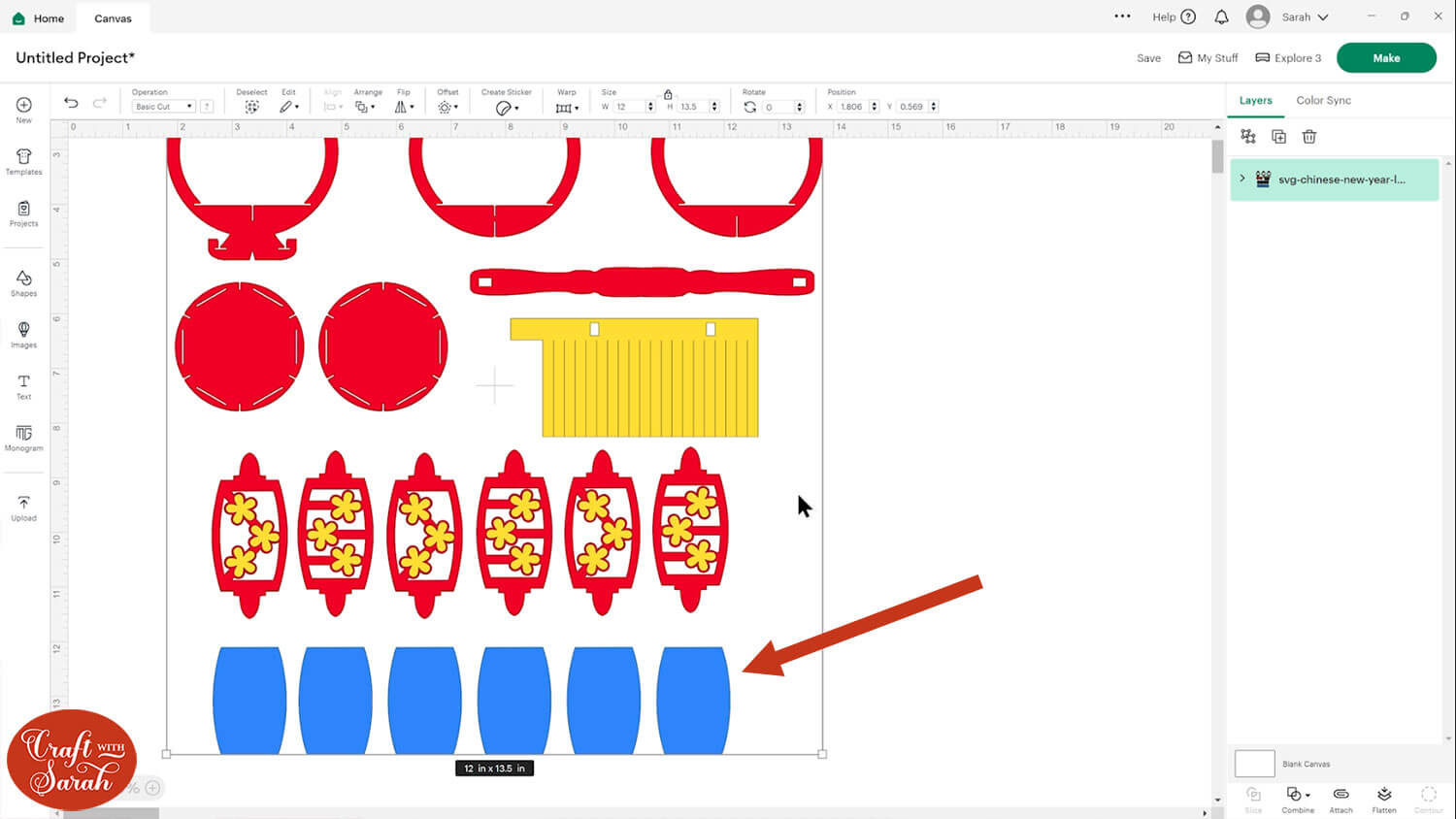Screen dimensions: 1456x819
Task: Select the last blue lantern panel
Action: pos(693,701)
